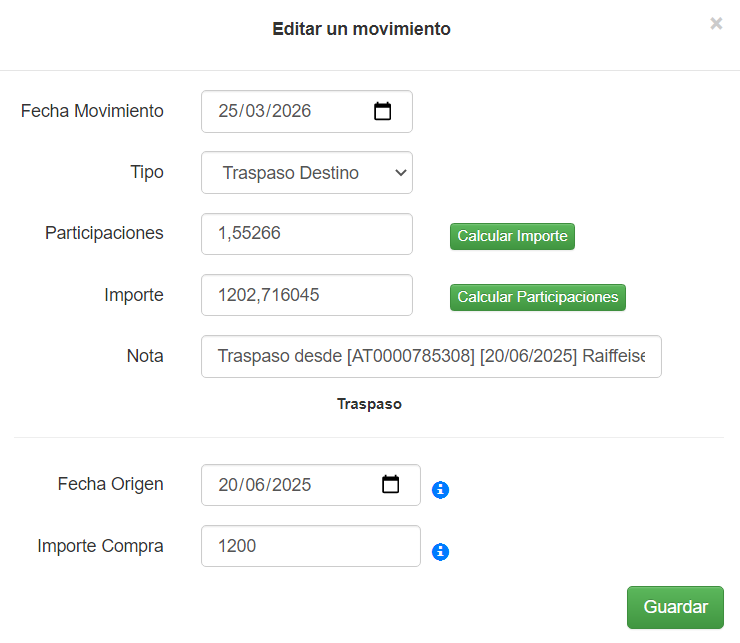
Task: Select the Nota text field
Action: [x=430, y=356]
